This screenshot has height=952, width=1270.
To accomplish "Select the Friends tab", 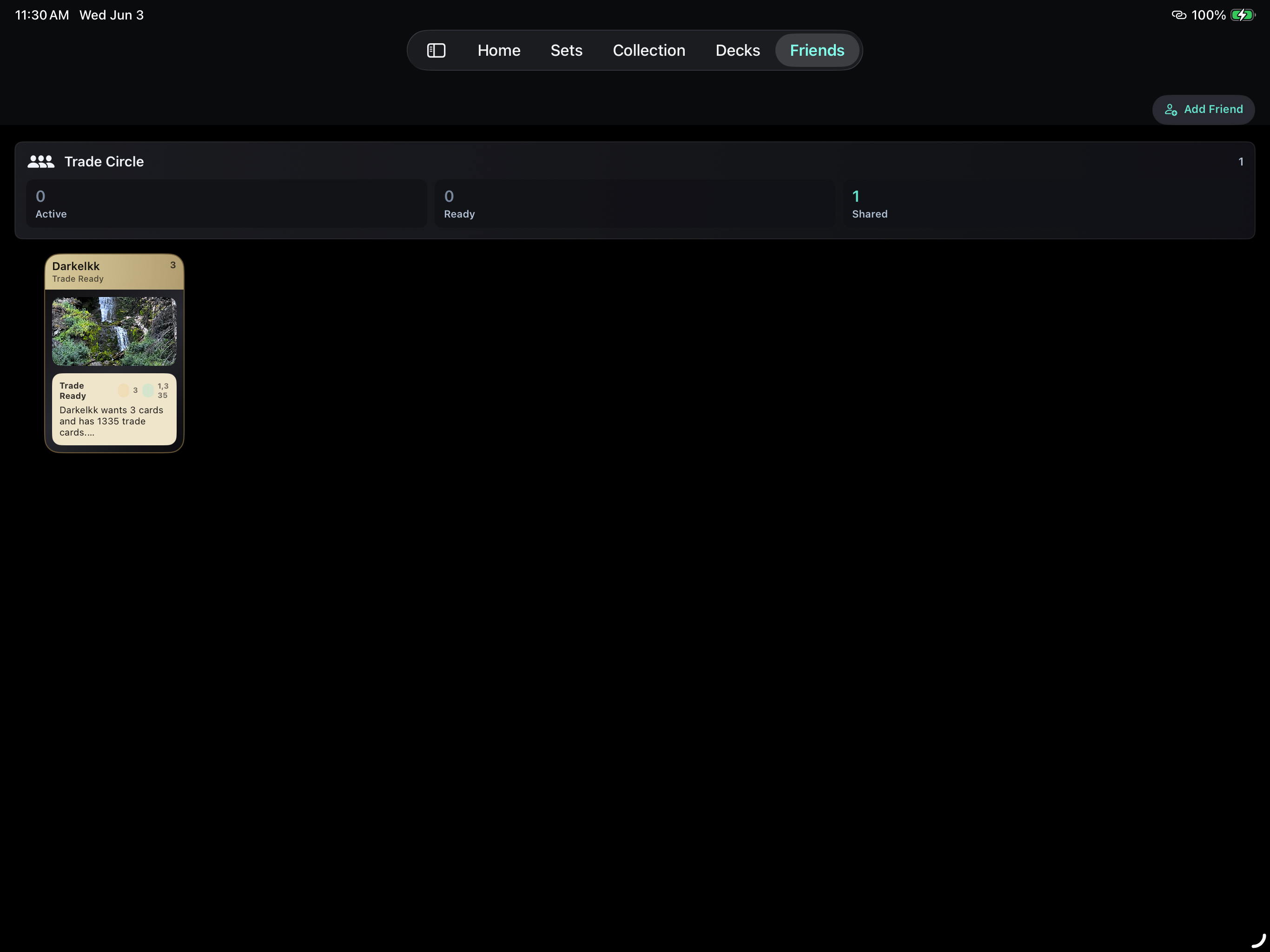I will [x=816, y=51].
